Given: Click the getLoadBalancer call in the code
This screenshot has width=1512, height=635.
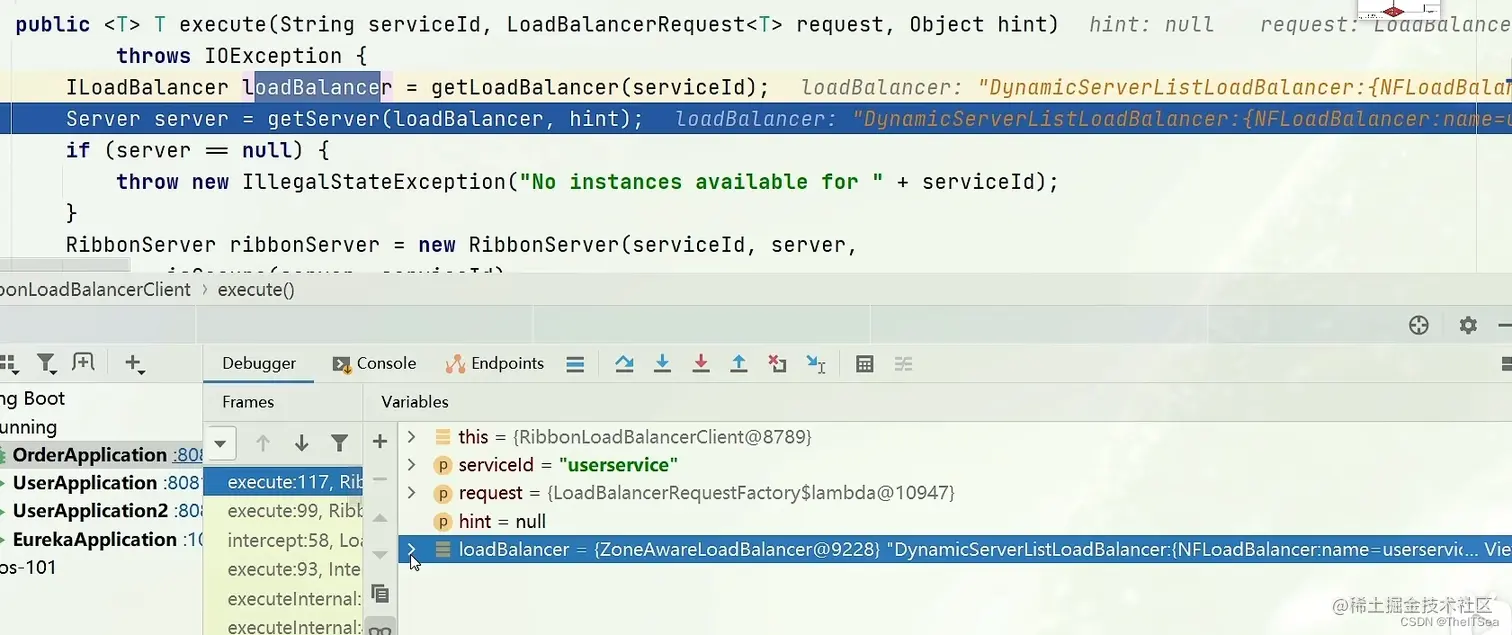Looking at the screenshot, I should [x=525, y=88].
